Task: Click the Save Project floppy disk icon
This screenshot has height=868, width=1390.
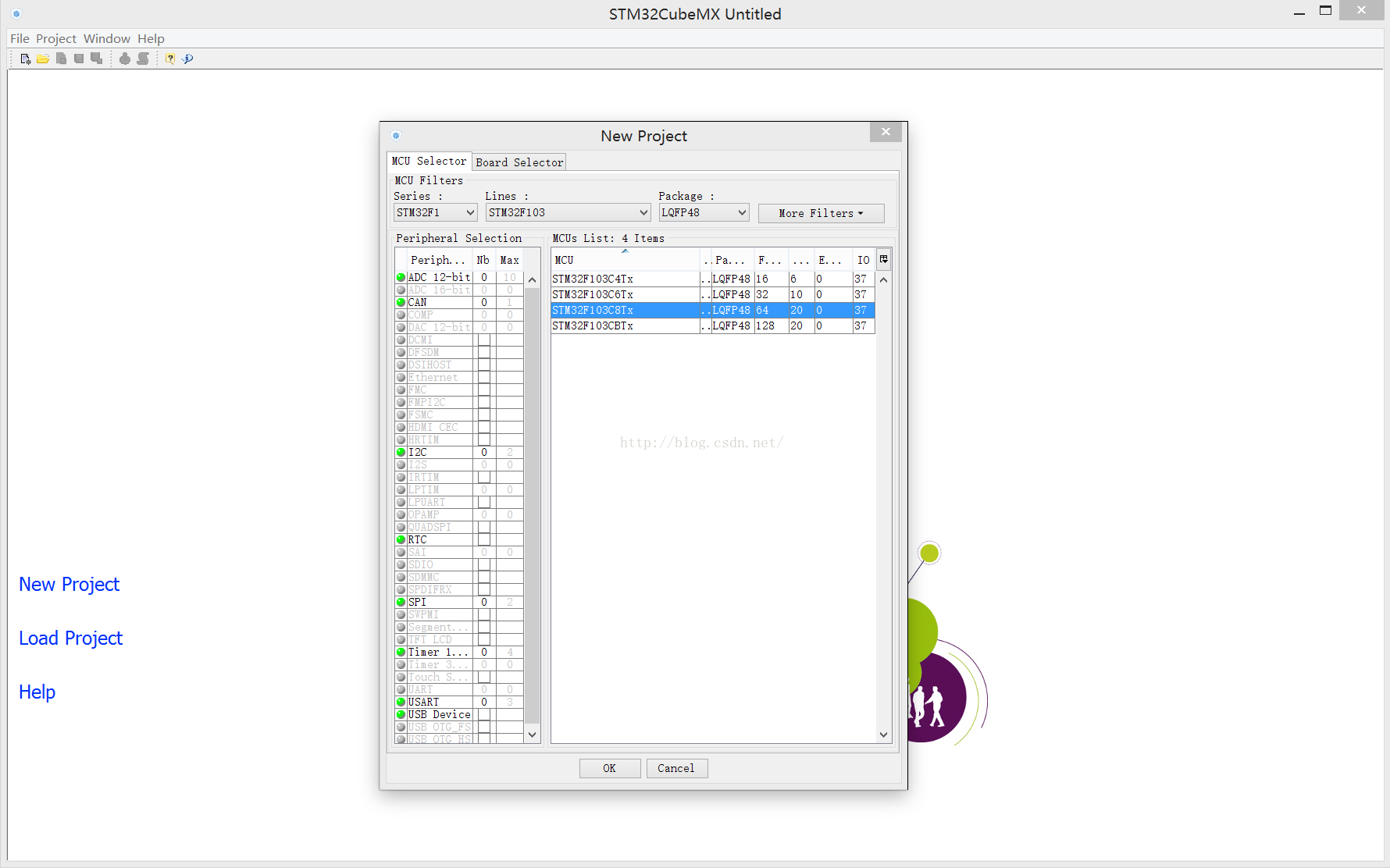Action: pos(79,59)
